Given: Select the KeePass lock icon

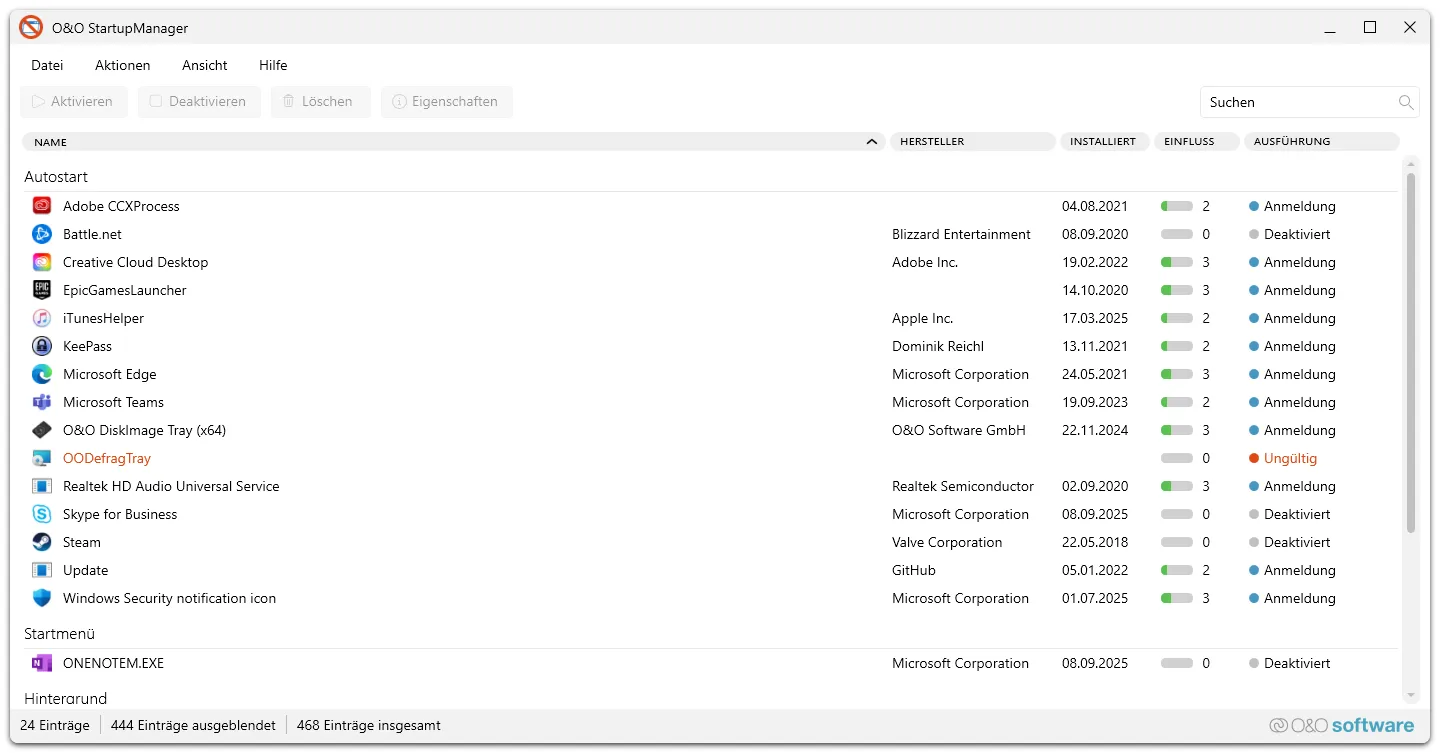Looking at the screenshot, I should (42, 346).
